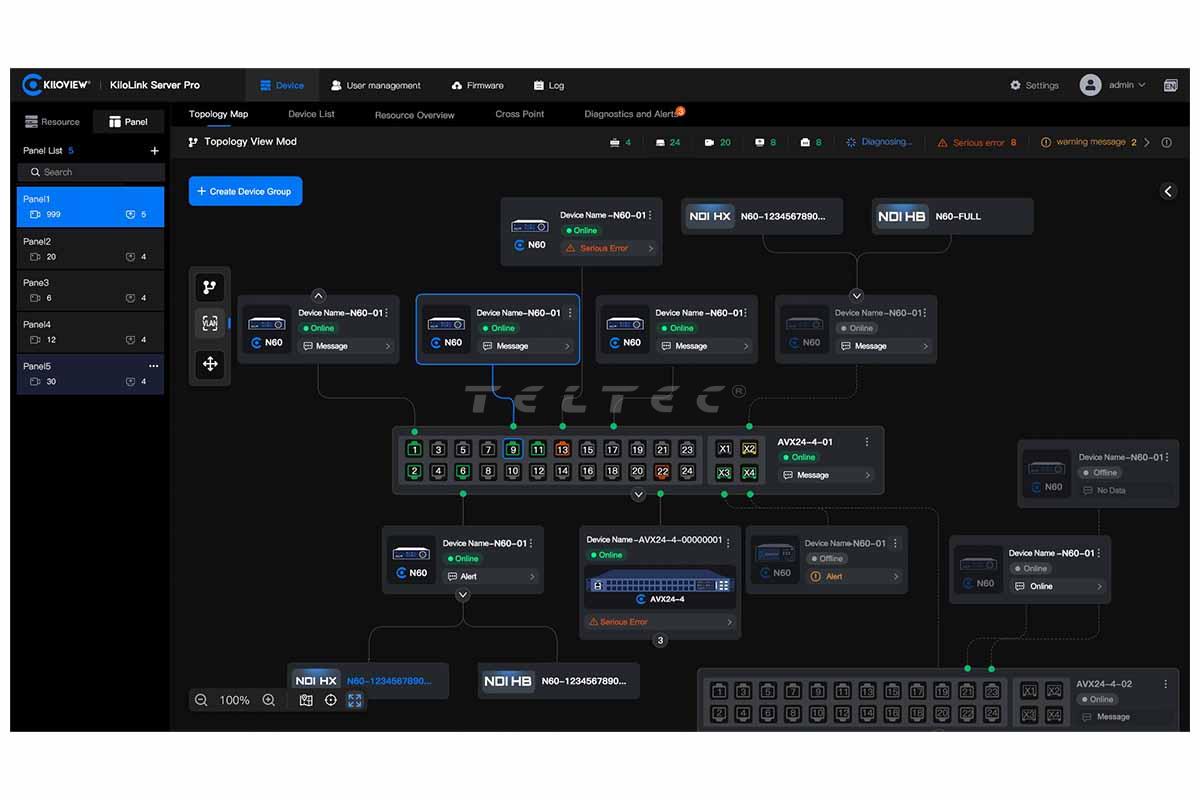Viewport: 1200px width, 800px height.
Task: Open the minimap view icon
Action: pyautogui.click(x=306, y=700)
